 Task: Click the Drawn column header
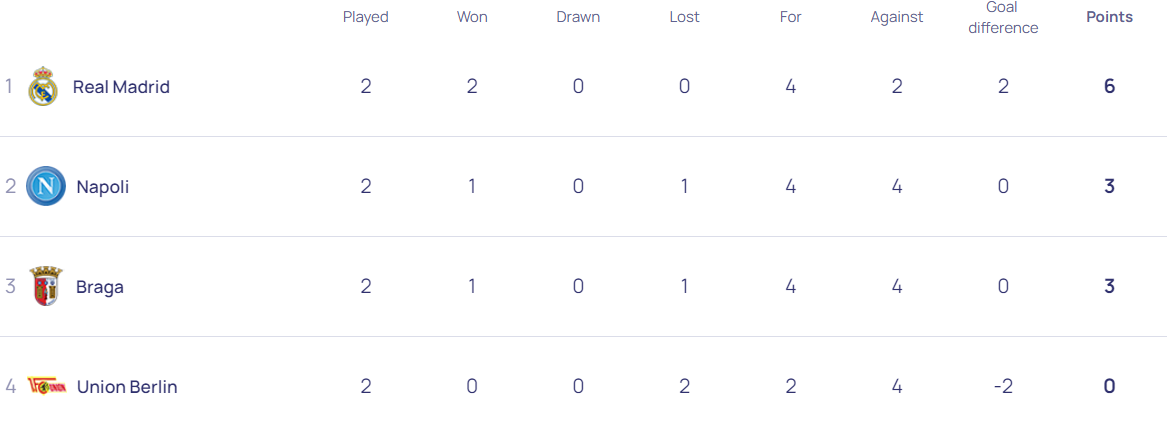pos(578,17)
